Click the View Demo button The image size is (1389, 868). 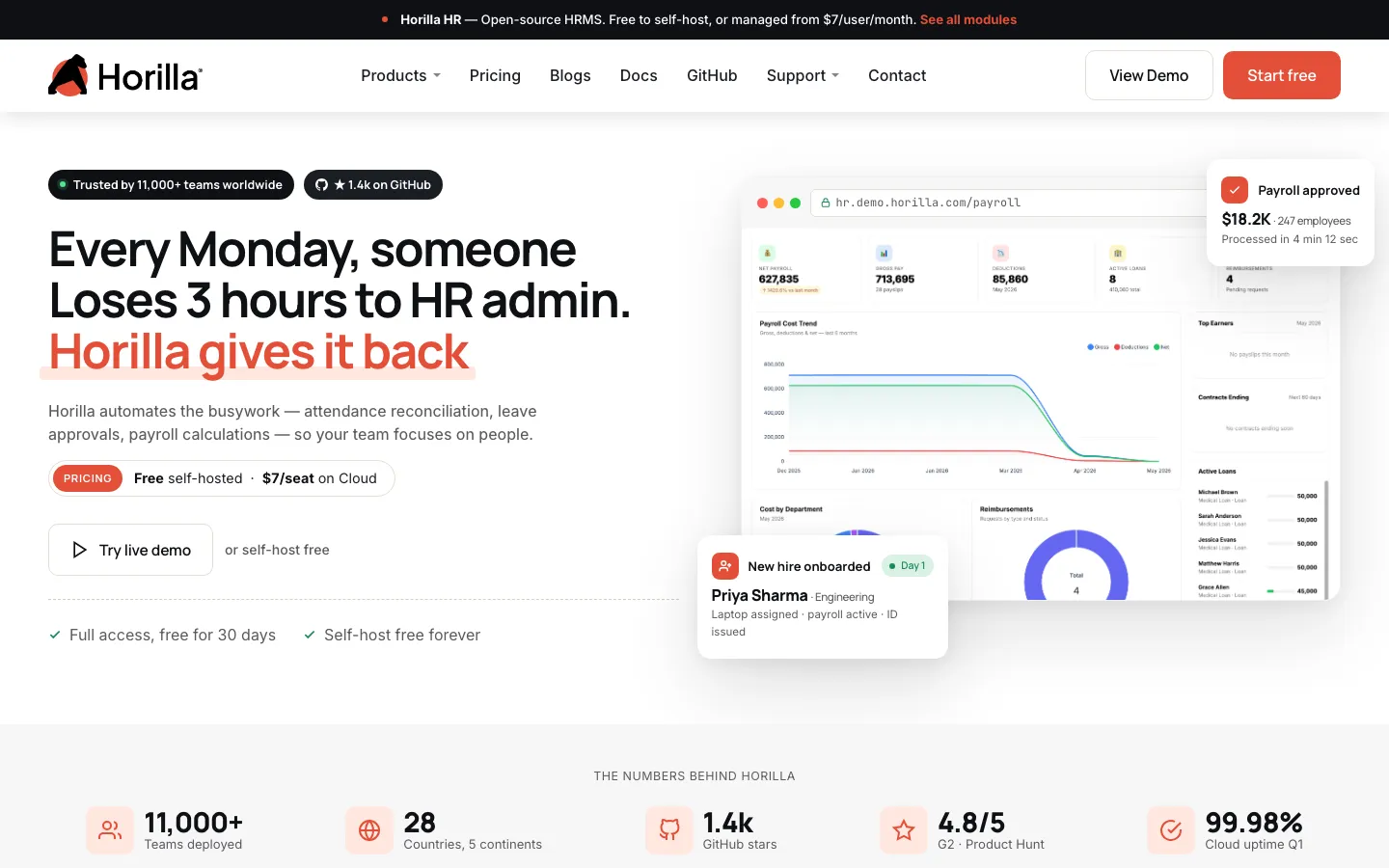coord(1149,75)
